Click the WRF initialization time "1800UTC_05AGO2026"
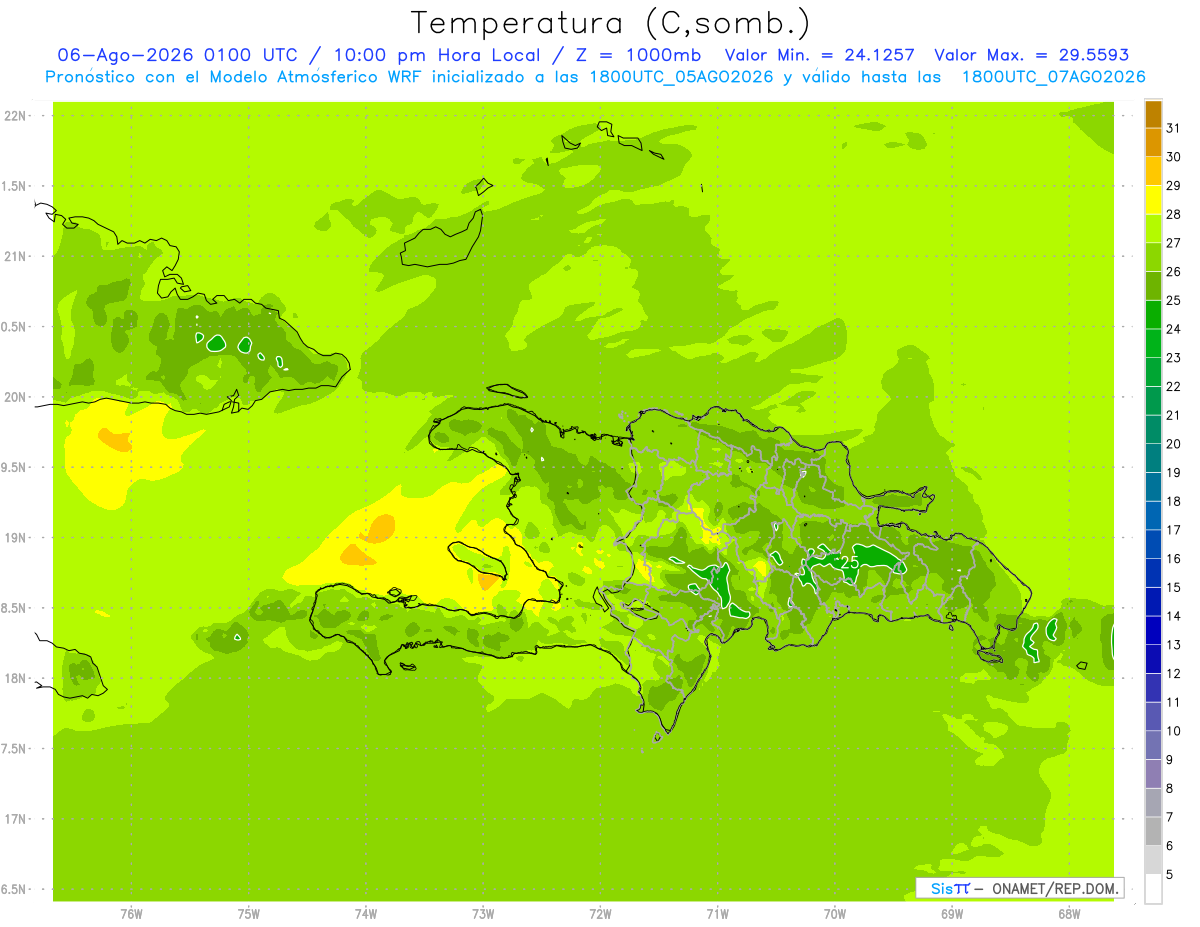The image size is (1200, 927). pos(681,77)
